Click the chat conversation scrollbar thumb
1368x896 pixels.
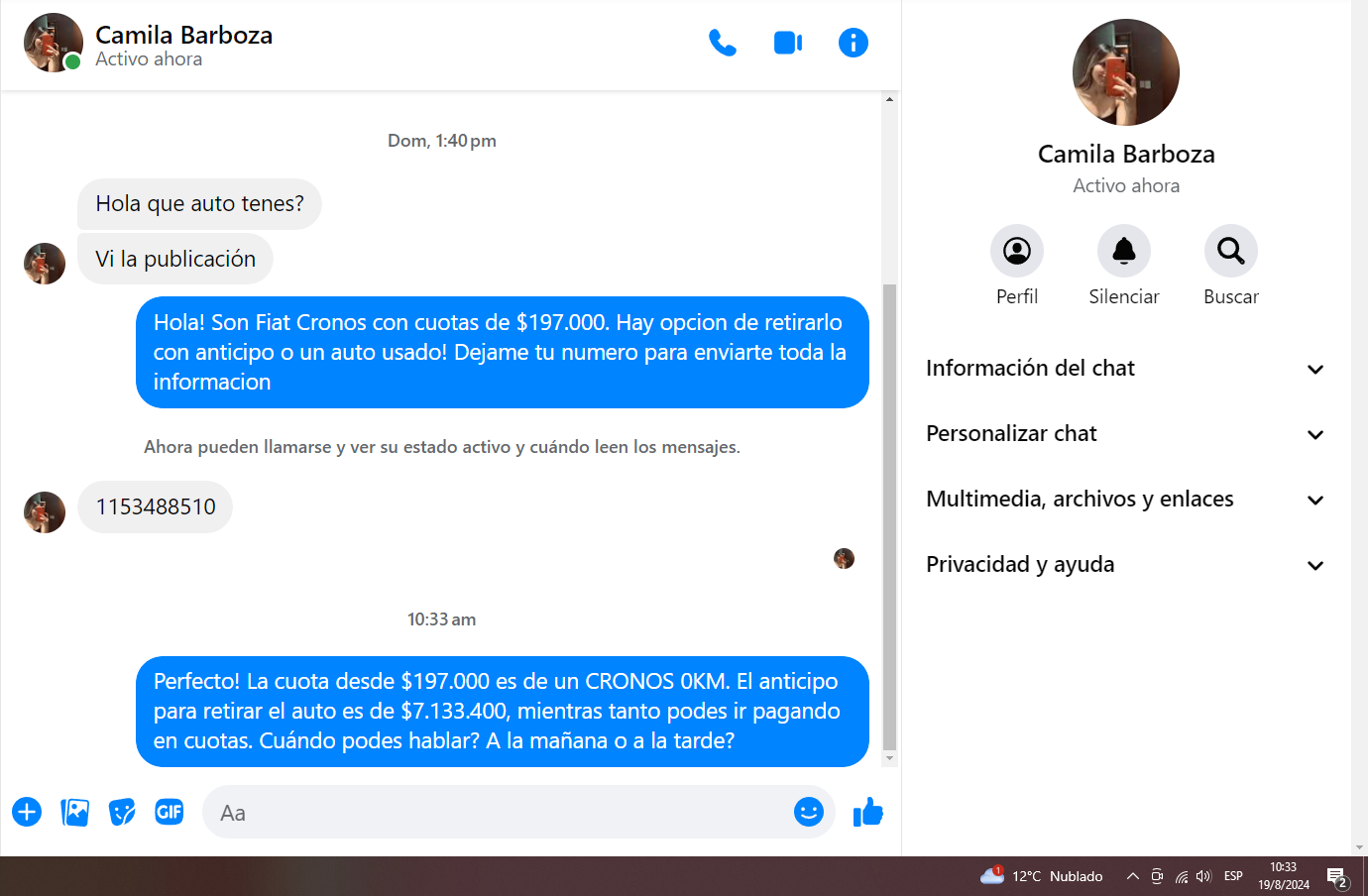[889, 516]
